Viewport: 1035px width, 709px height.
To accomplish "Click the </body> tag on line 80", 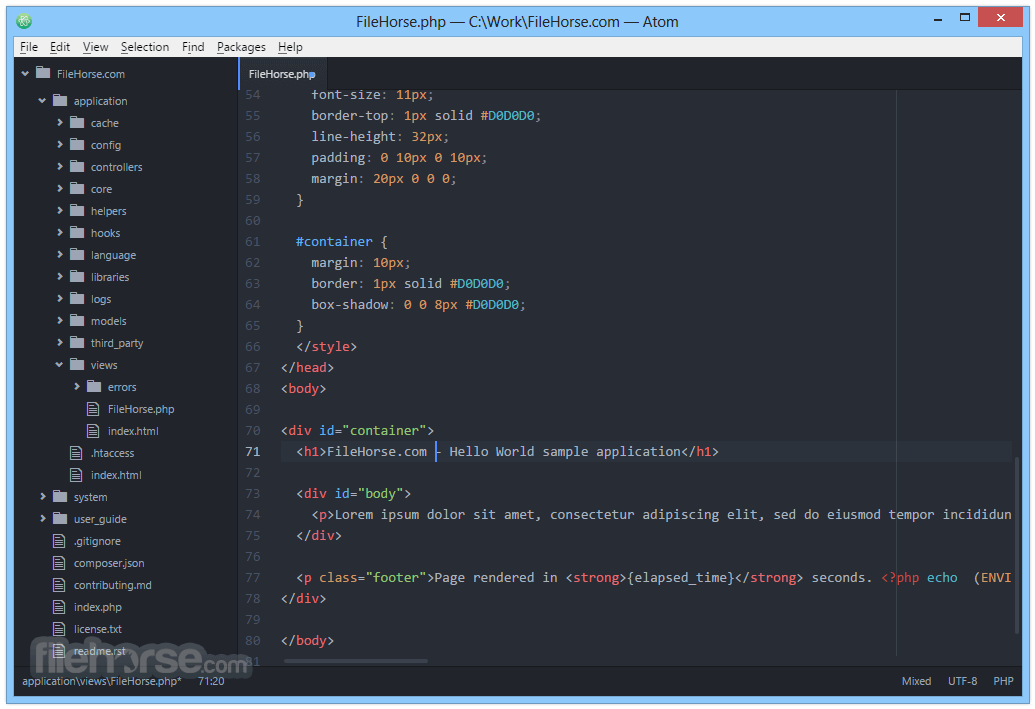I will click(x=308, y=640).
